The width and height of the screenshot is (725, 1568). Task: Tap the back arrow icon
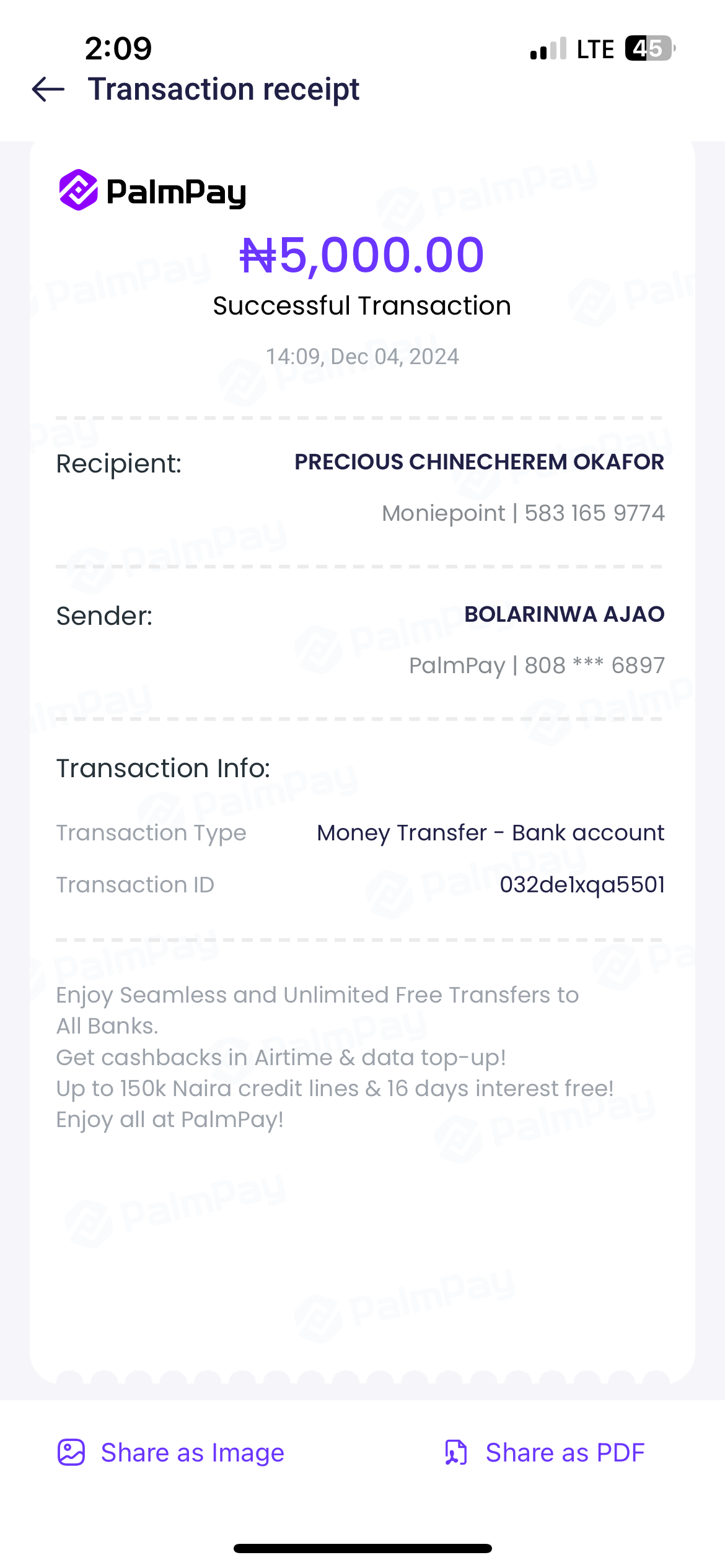pyautogui.click(x=48, y=89)
